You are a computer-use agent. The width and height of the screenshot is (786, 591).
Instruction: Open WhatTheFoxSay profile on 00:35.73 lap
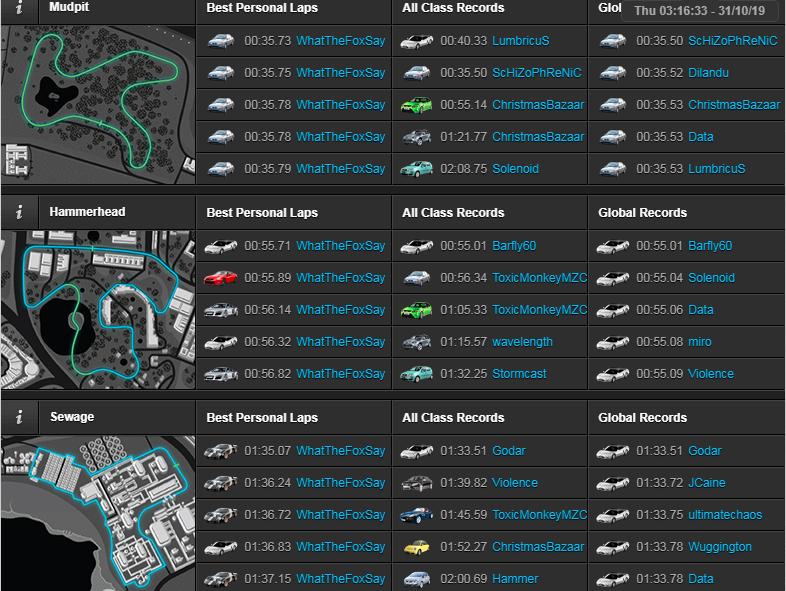pos(340,41)
